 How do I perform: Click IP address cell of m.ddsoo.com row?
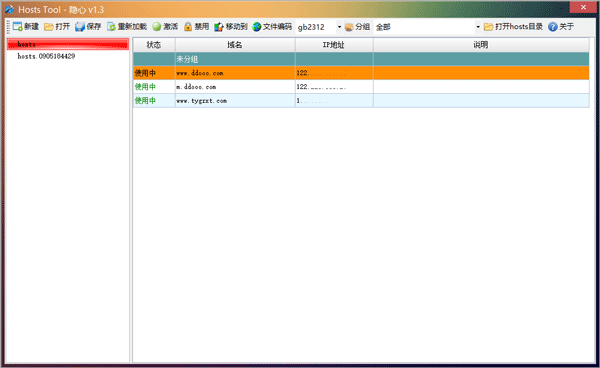pyautogui.click(x=334, y=86)
